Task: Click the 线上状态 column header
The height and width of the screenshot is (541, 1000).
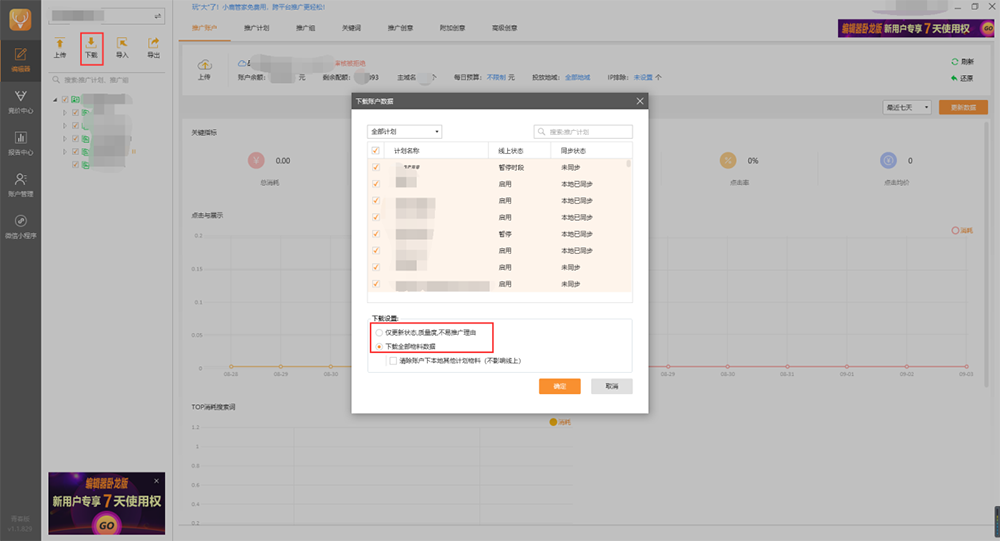Action: 510,151
